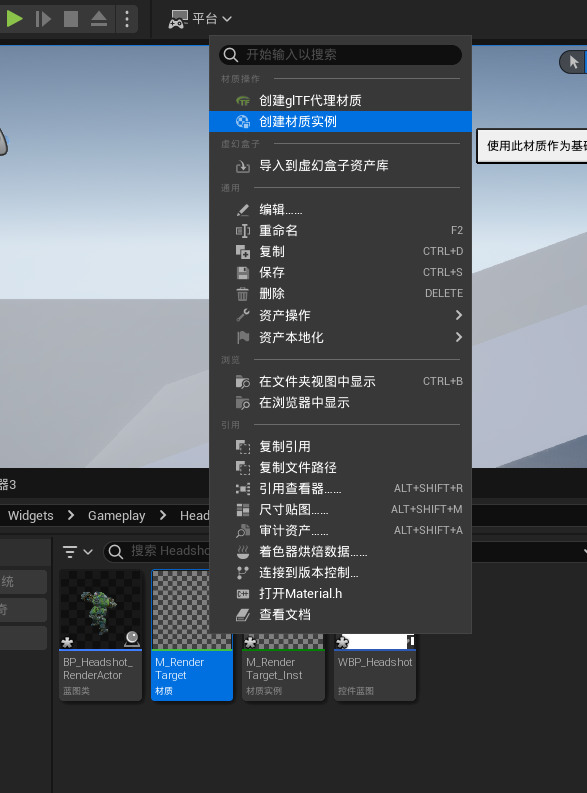The image size is (587, 793).
Task: Focus the 搜索 Headshot asset search box
Action: (158, 551)
